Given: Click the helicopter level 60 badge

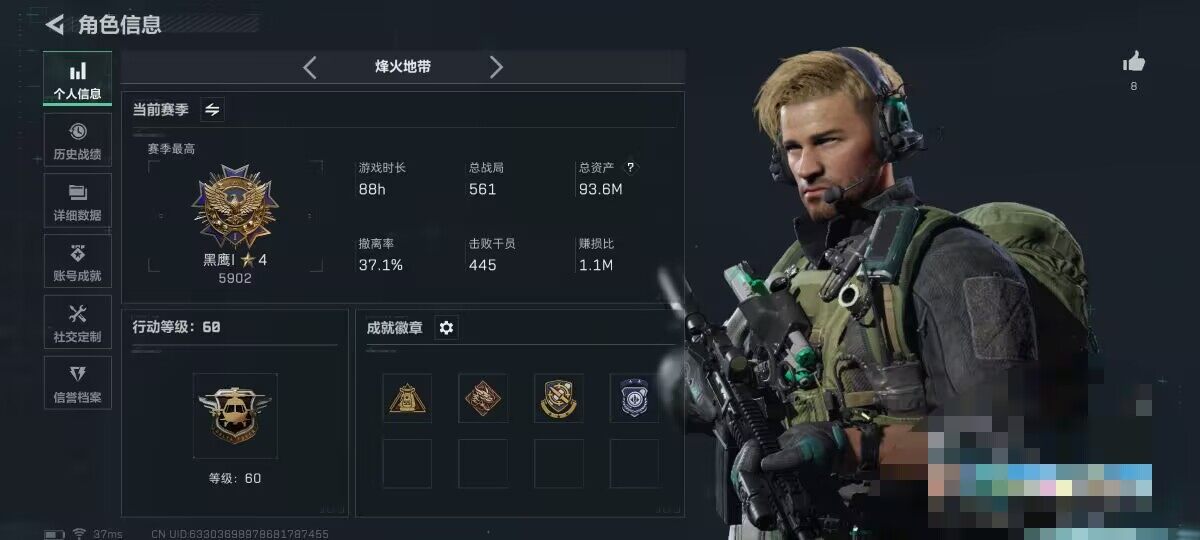Looking at the screenshot, I should pos(235,416).
